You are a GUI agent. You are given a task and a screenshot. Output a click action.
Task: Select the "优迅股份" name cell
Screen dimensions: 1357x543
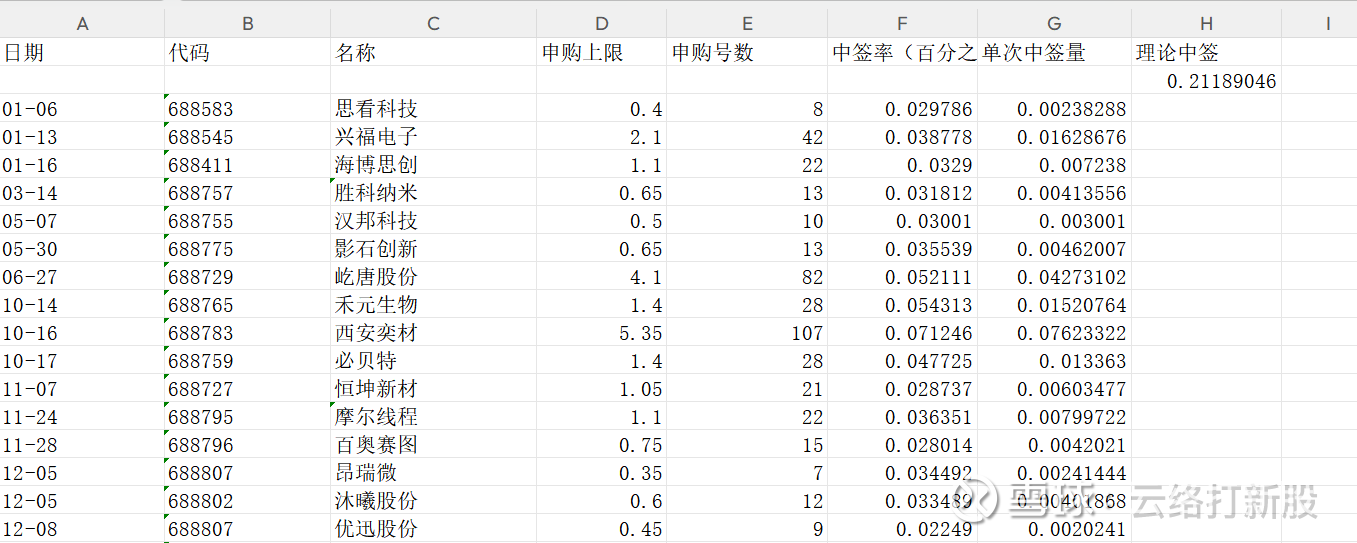pyautogui.click(x=376, y=529)
